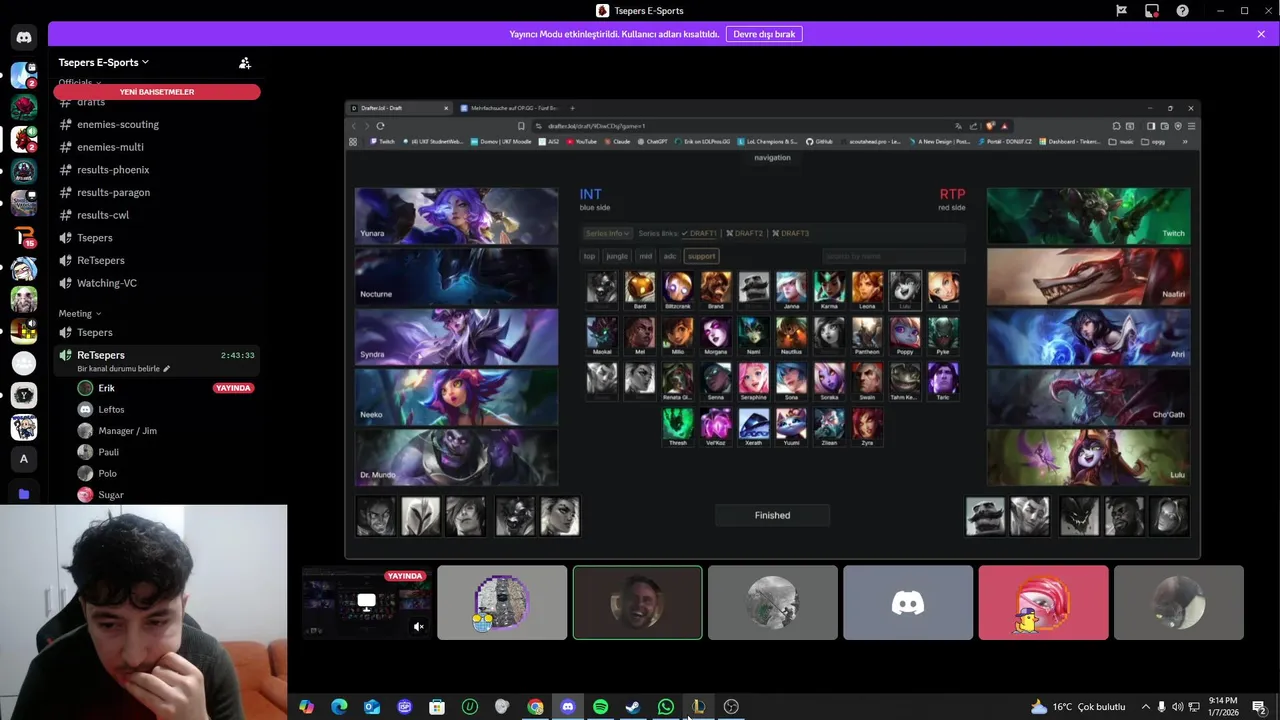
Task: Select the Discord logo participant tile
Action: (x=908, y=603)
